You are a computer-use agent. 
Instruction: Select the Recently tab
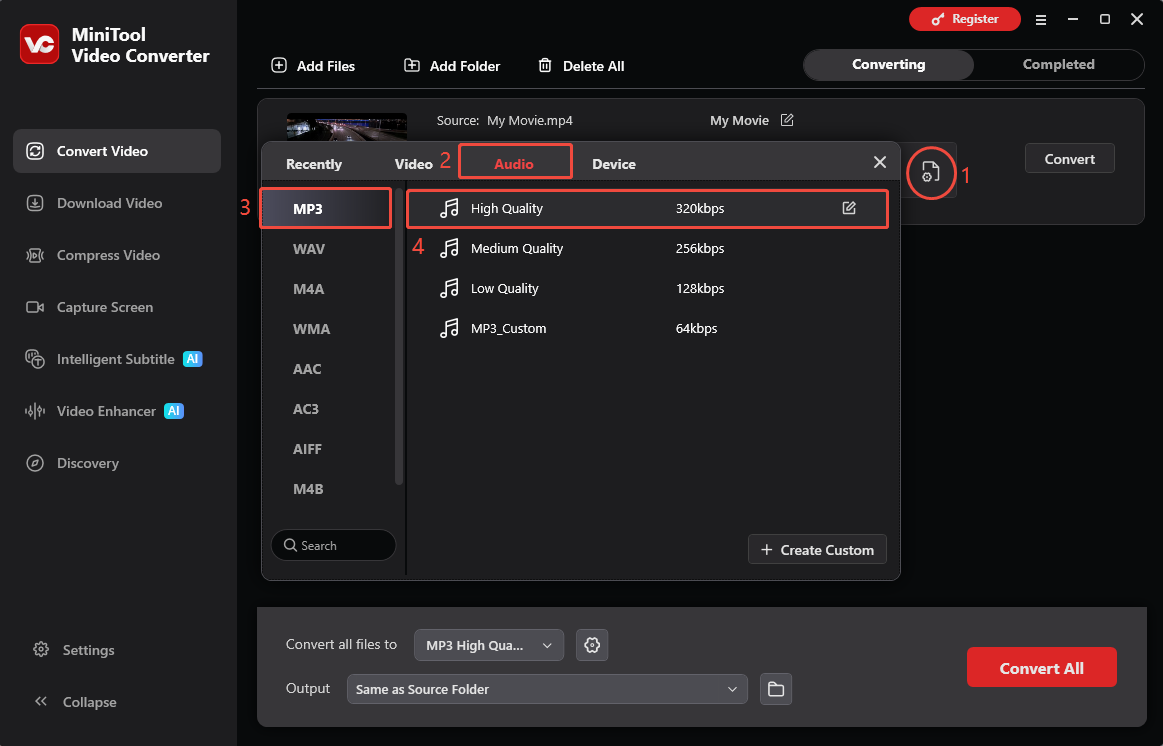pos(314,164)
